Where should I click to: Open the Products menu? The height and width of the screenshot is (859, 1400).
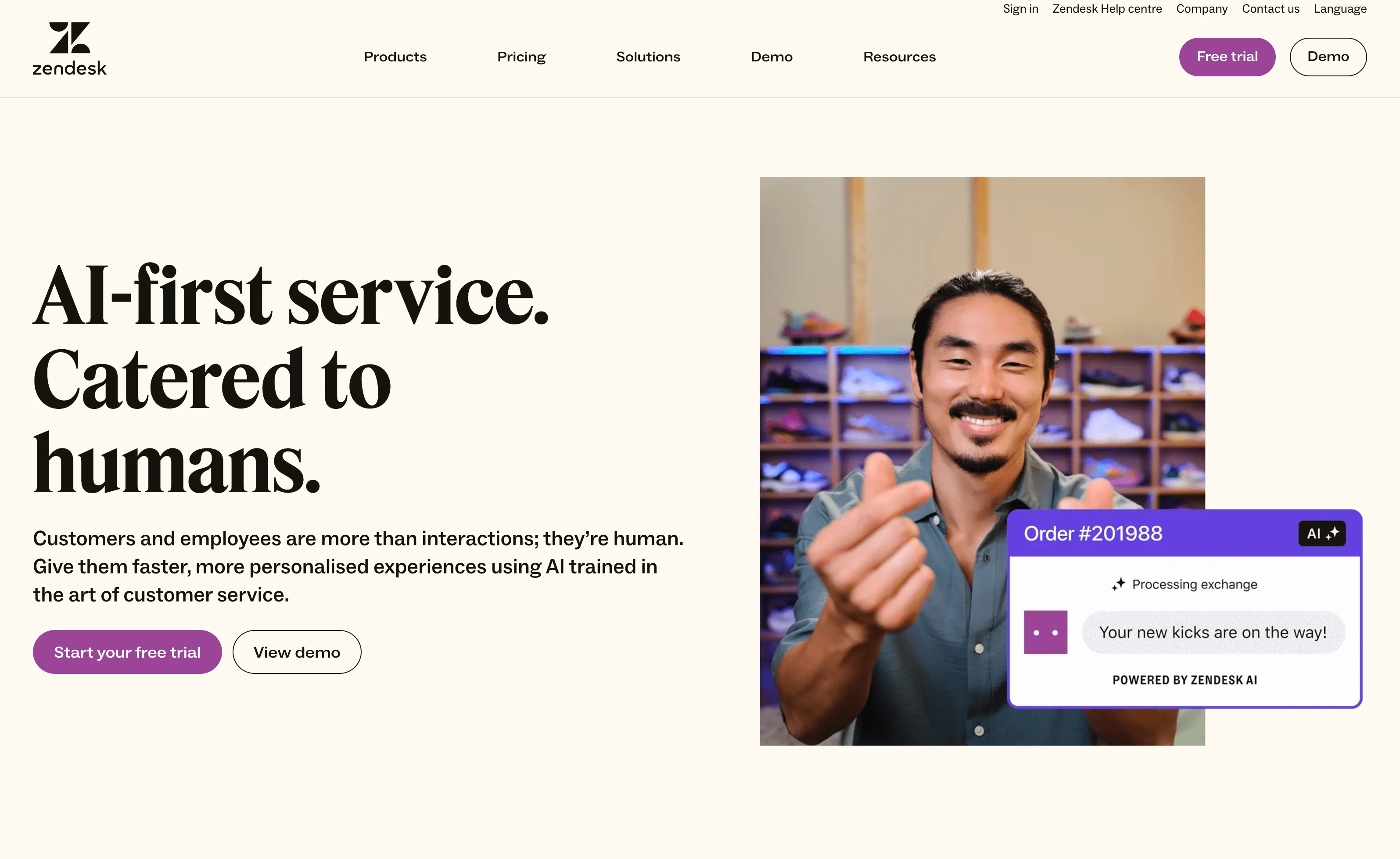pos(395,57)
